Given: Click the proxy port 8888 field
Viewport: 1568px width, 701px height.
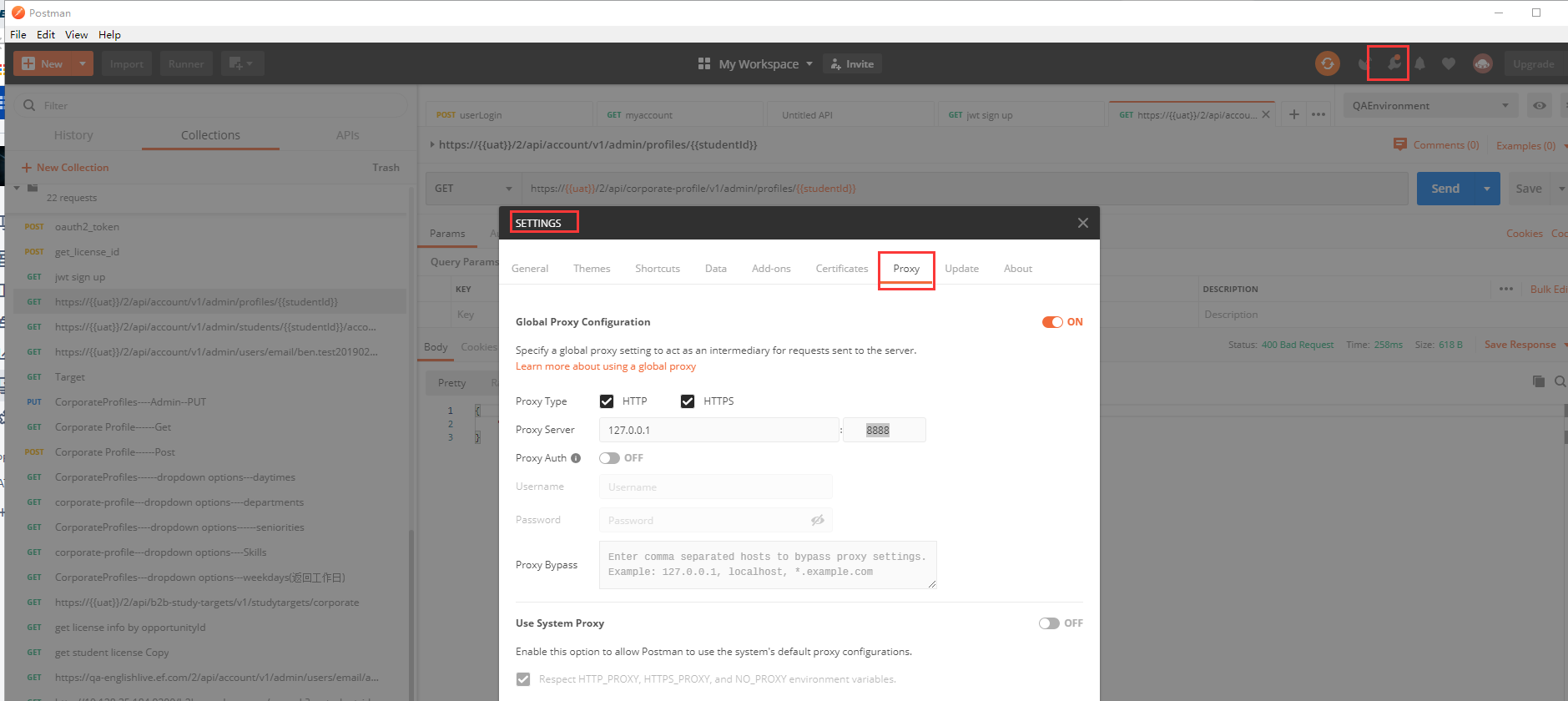Looking at the screenshot, I should pos(885,430).
